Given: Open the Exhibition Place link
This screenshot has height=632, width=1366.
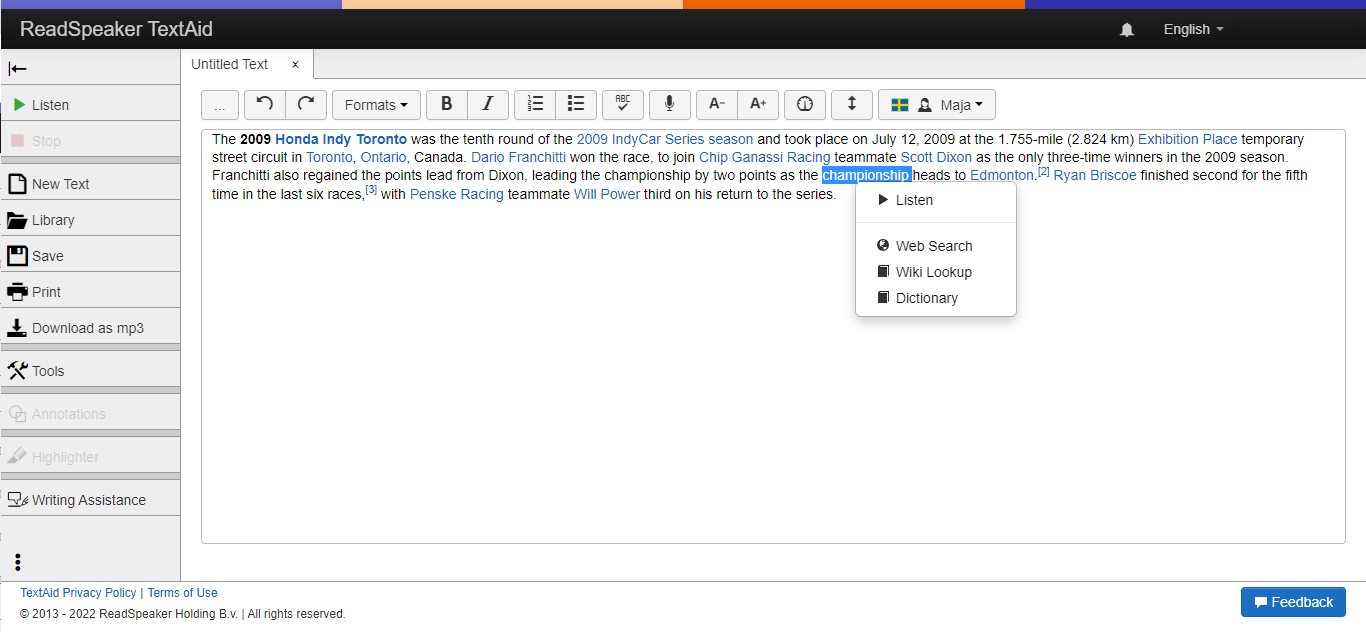Looking at the screenshot, I should pyautogui.click(x=1187, y=139).
